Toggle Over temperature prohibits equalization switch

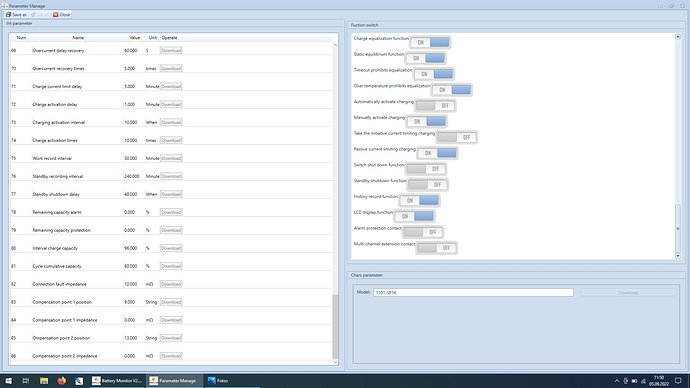coord(452,90)
